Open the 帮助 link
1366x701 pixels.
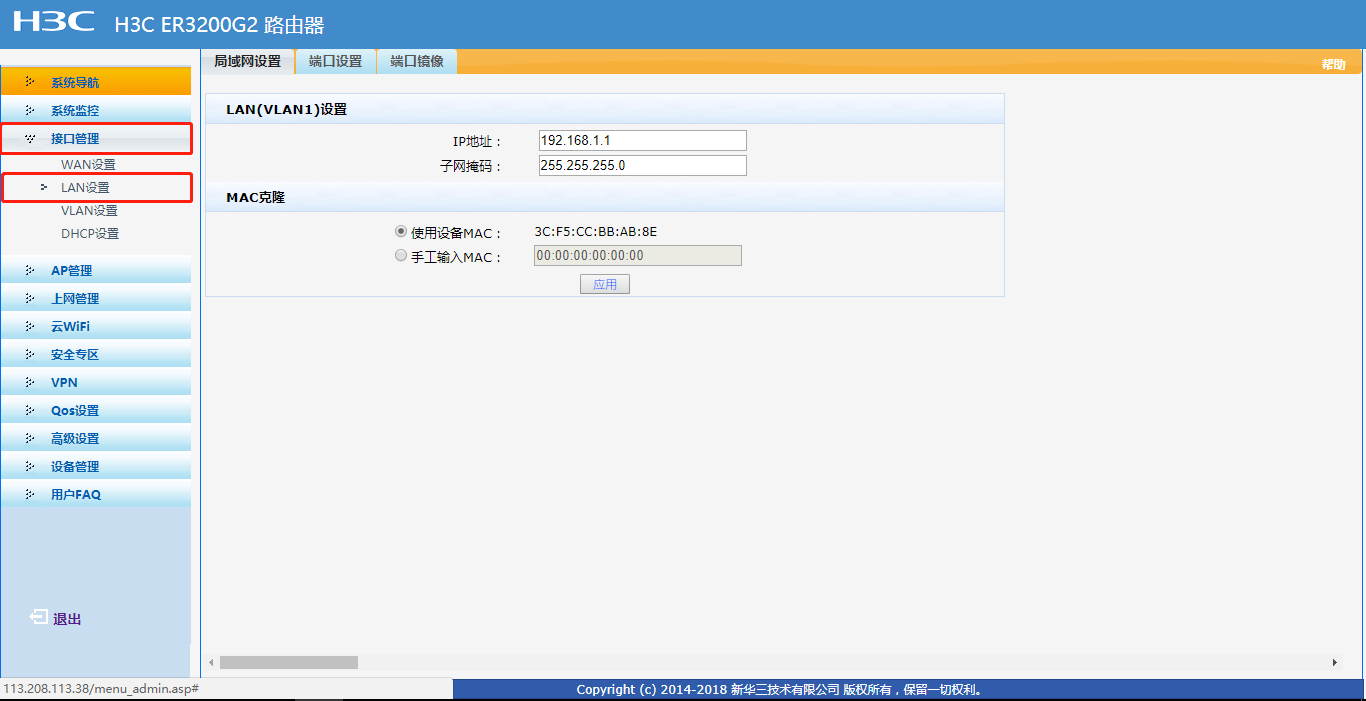(x=1332, y=62)
